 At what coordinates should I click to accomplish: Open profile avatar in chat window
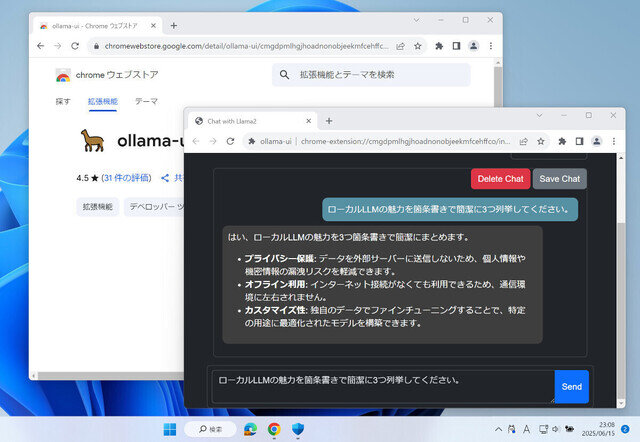click(x=597, y=141)
